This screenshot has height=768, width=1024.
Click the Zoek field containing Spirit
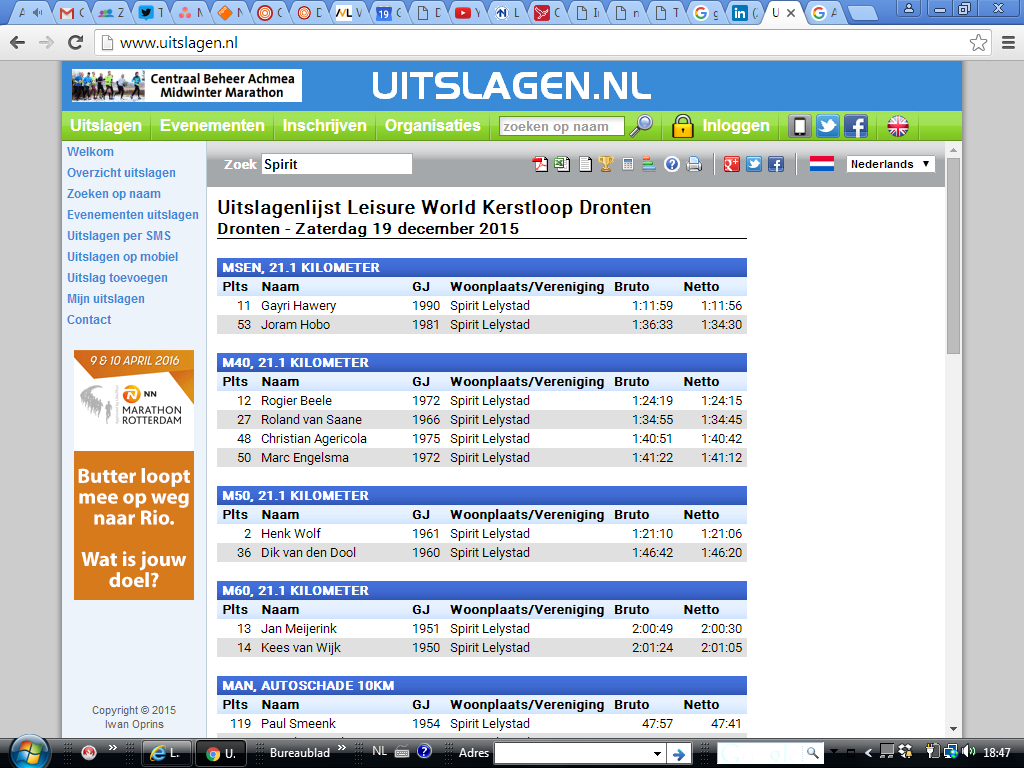point(336,164)
